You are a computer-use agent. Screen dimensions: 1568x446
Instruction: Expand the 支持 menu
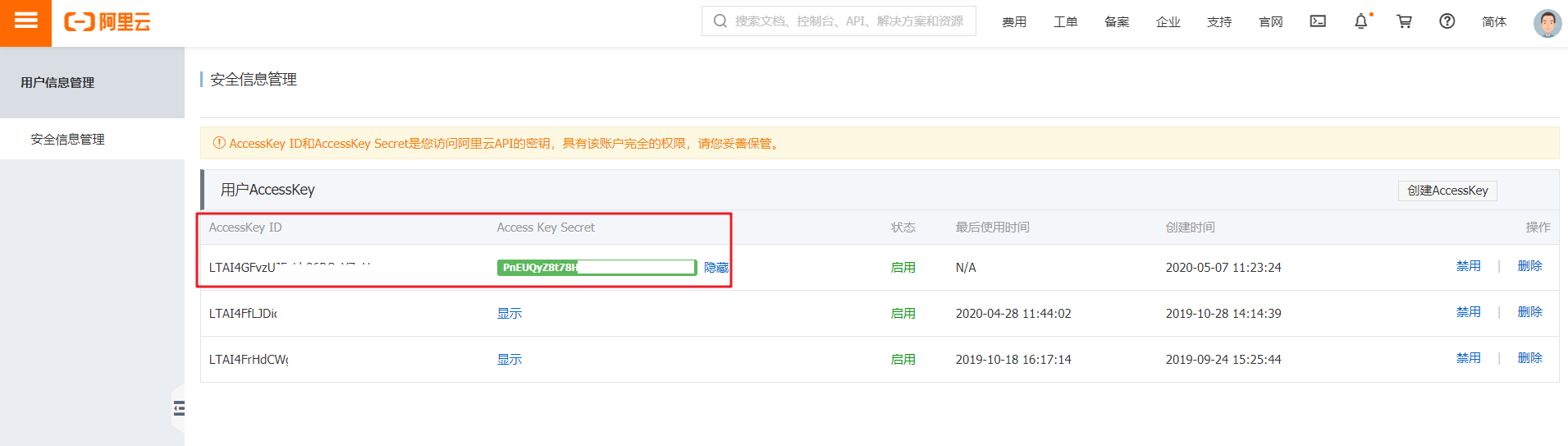(1218, 22)
